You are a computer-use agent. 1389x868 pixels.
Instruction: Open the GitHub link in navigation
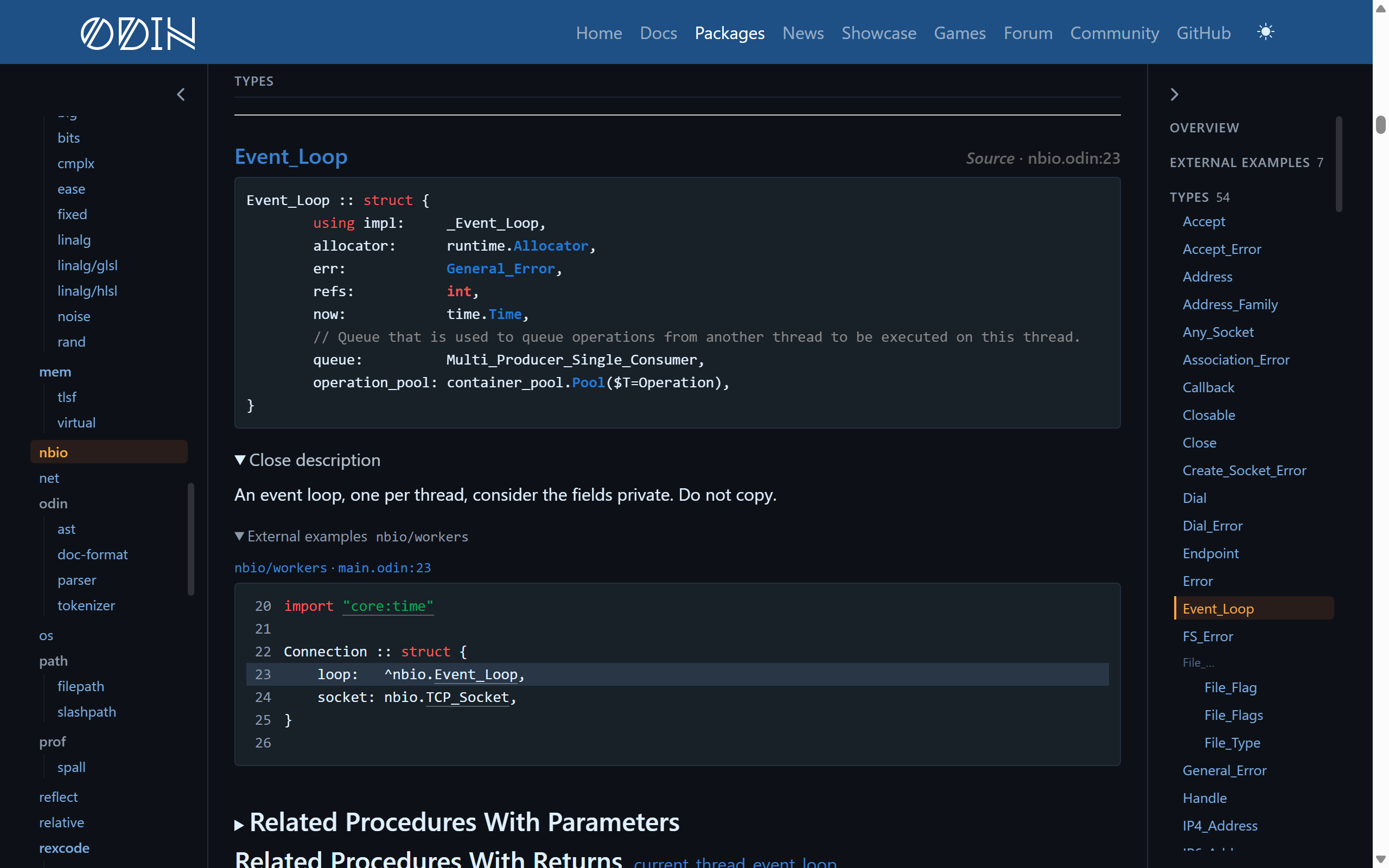click(x=1203, y=33)
